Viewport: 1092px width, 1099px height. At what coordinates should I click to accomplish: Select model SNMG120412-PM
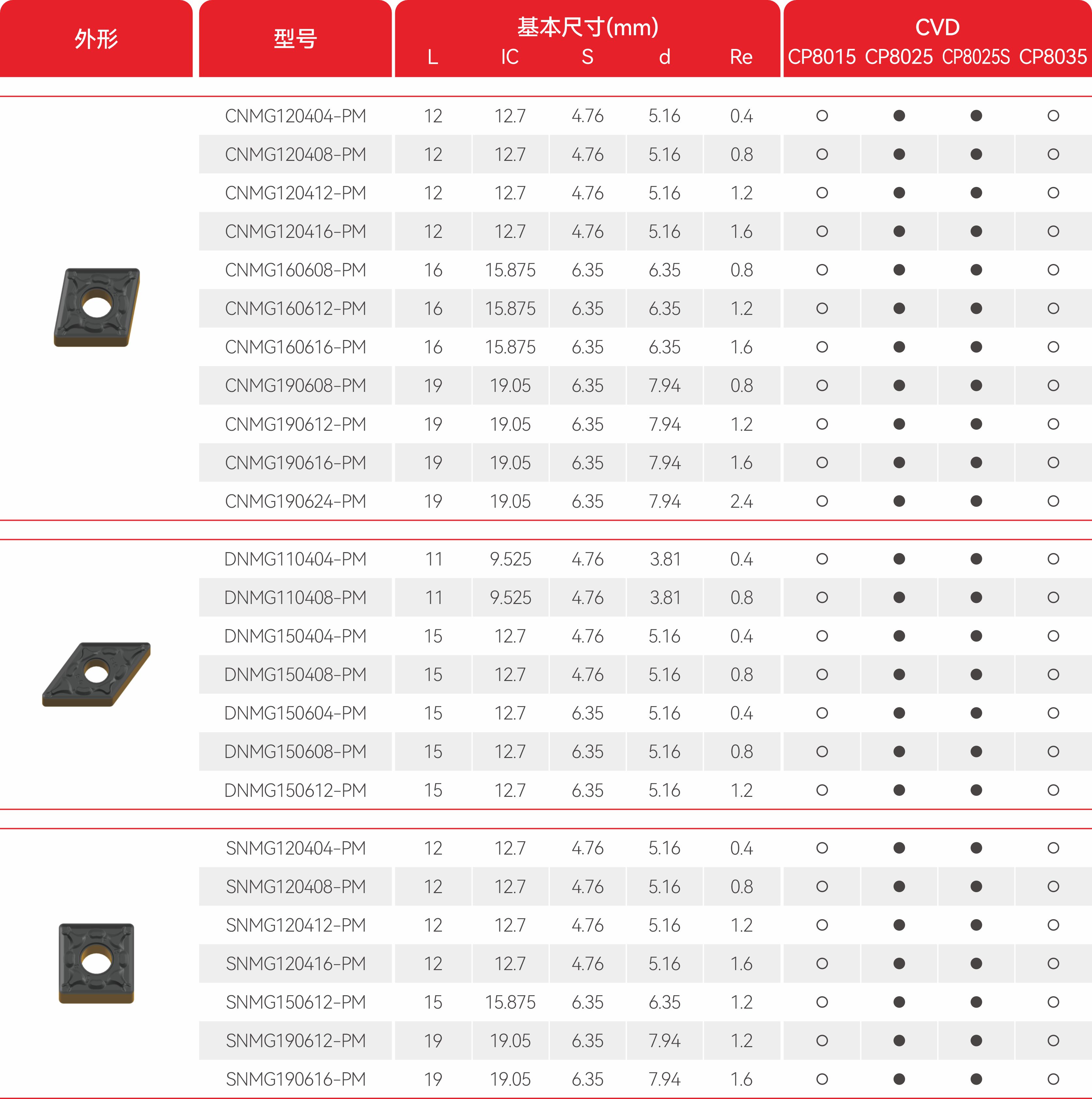295,925
